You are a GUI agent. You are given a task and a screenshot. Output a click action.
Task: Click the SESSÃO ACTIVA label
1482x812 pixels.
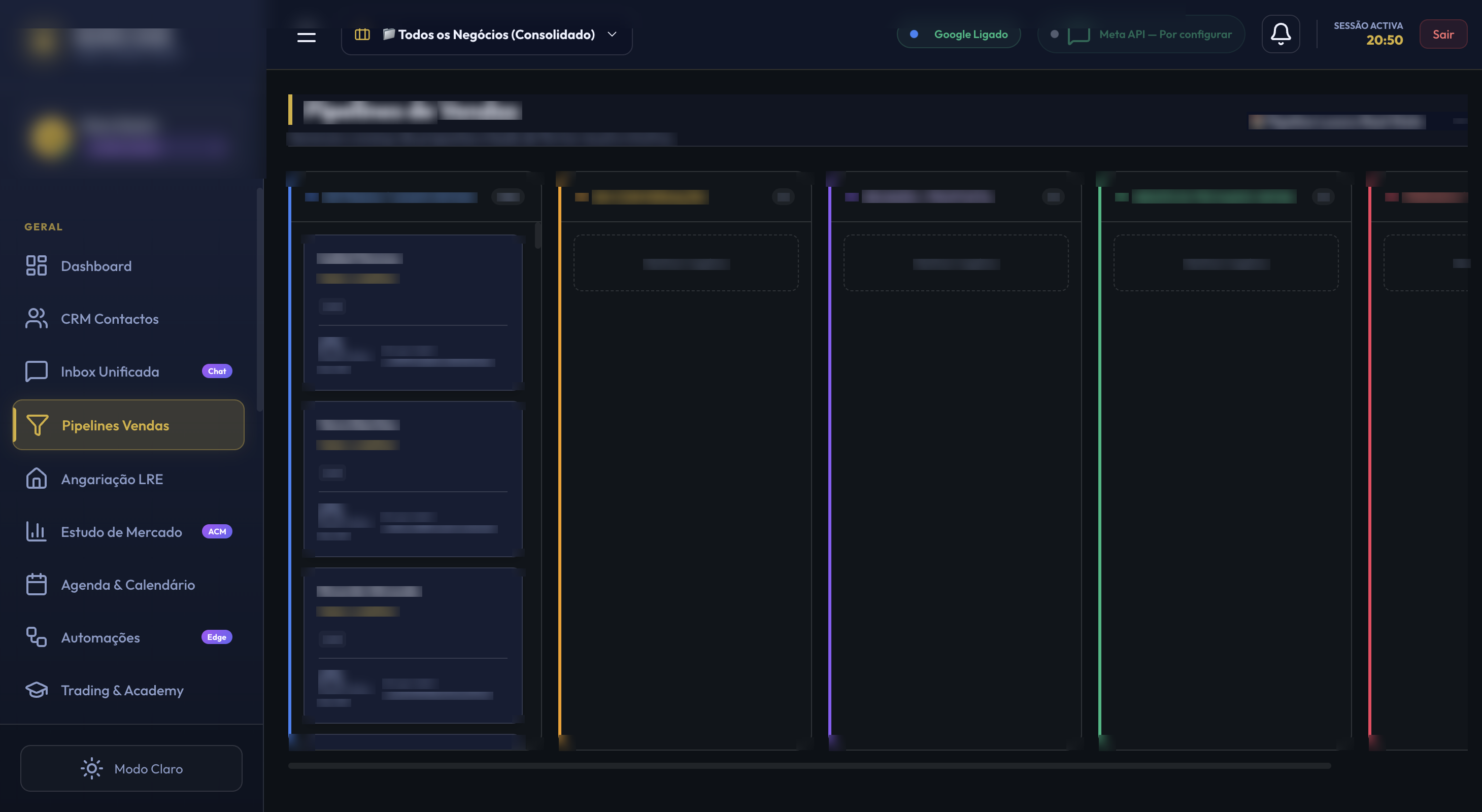(1368, 26)
